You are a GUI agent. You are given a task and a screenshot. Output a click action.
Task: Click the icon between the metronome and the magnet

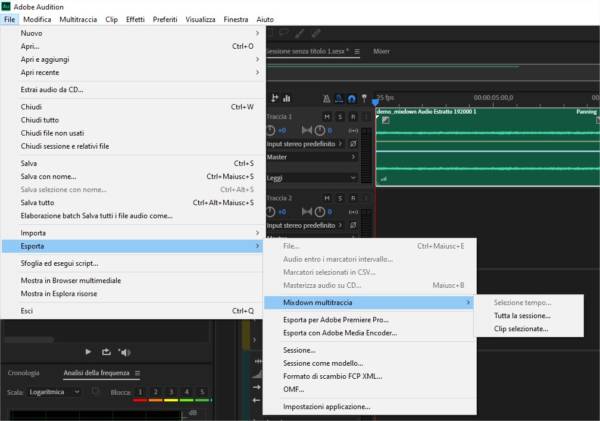click(339, 99)
